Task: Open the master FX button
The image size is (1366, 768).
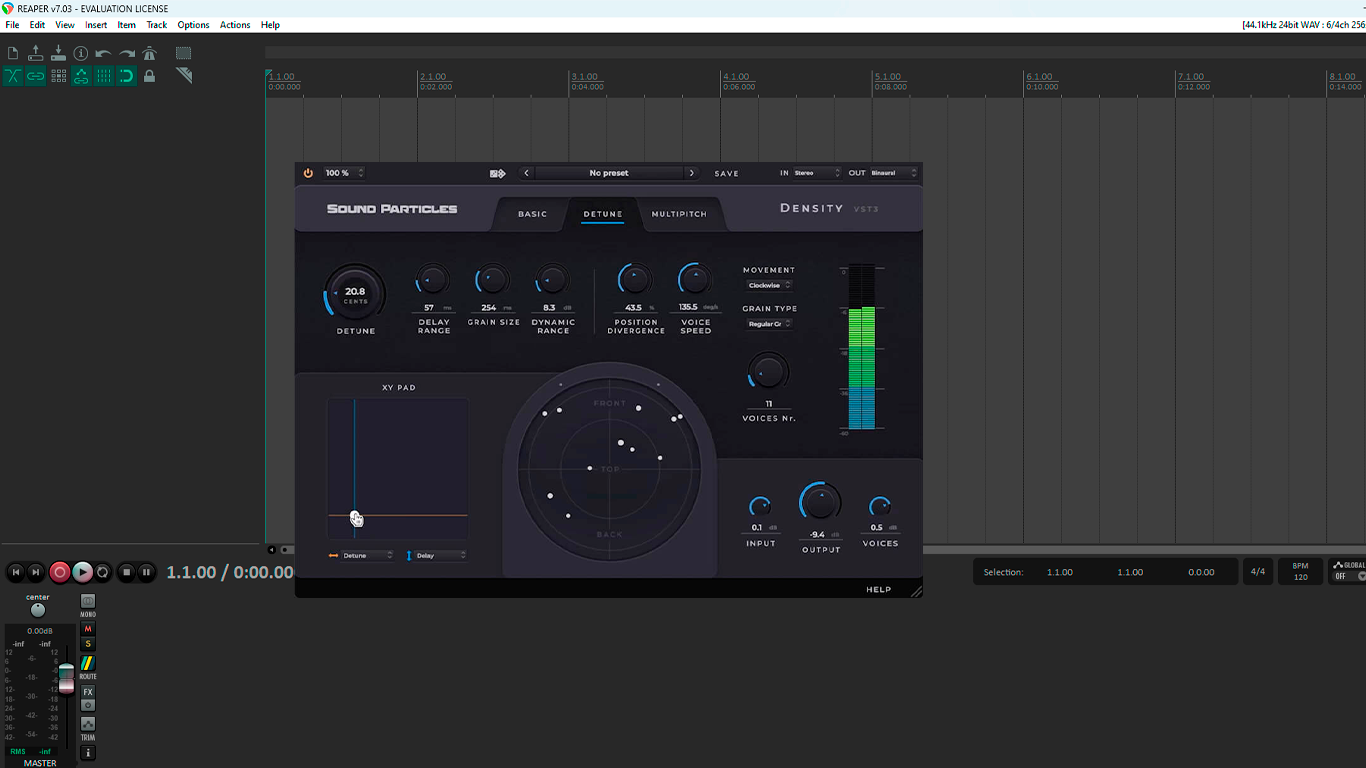Action: [88, 692]
